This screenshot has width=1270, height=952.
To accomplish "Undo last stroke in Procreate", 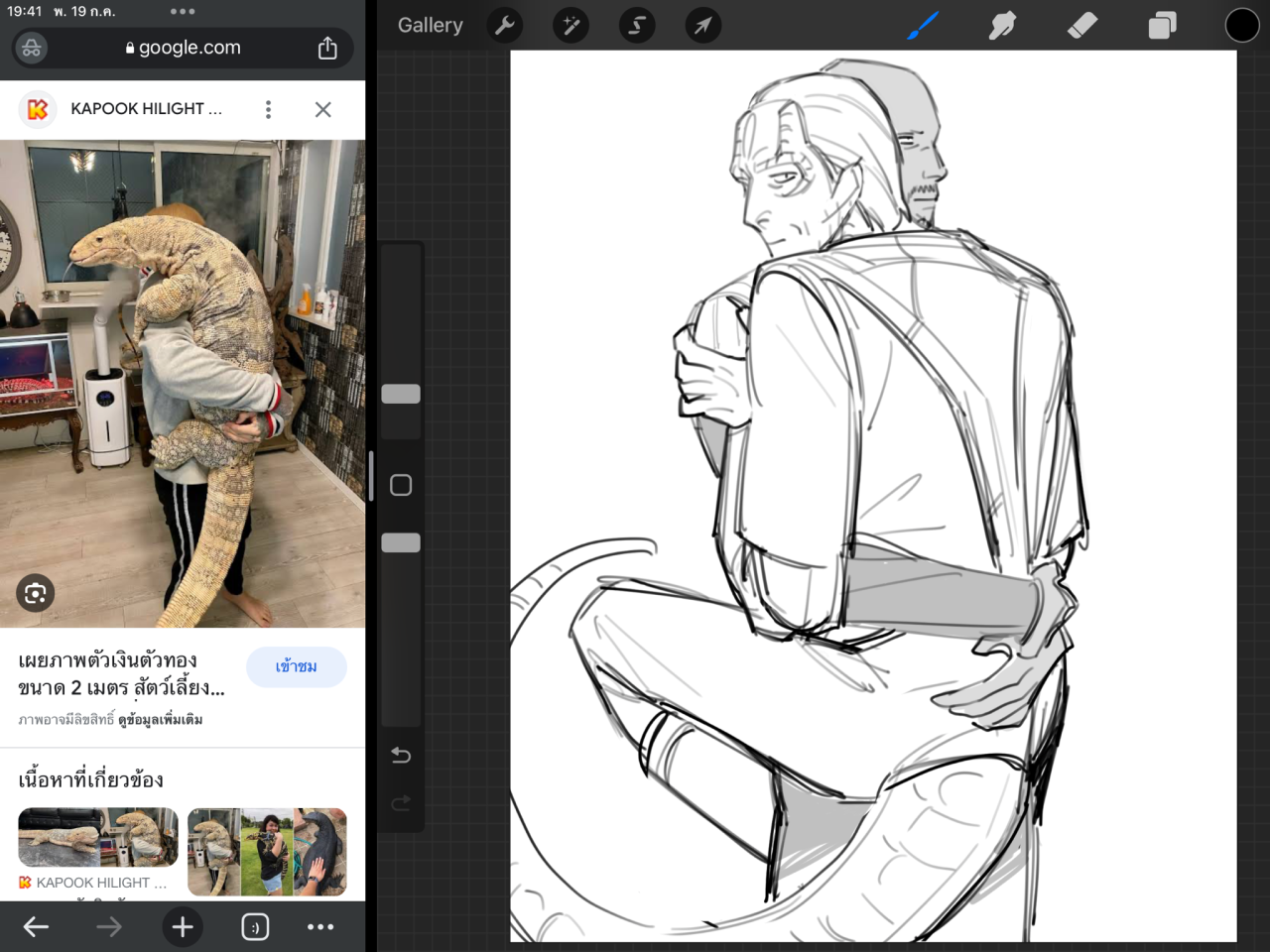I will coord(401,756).
